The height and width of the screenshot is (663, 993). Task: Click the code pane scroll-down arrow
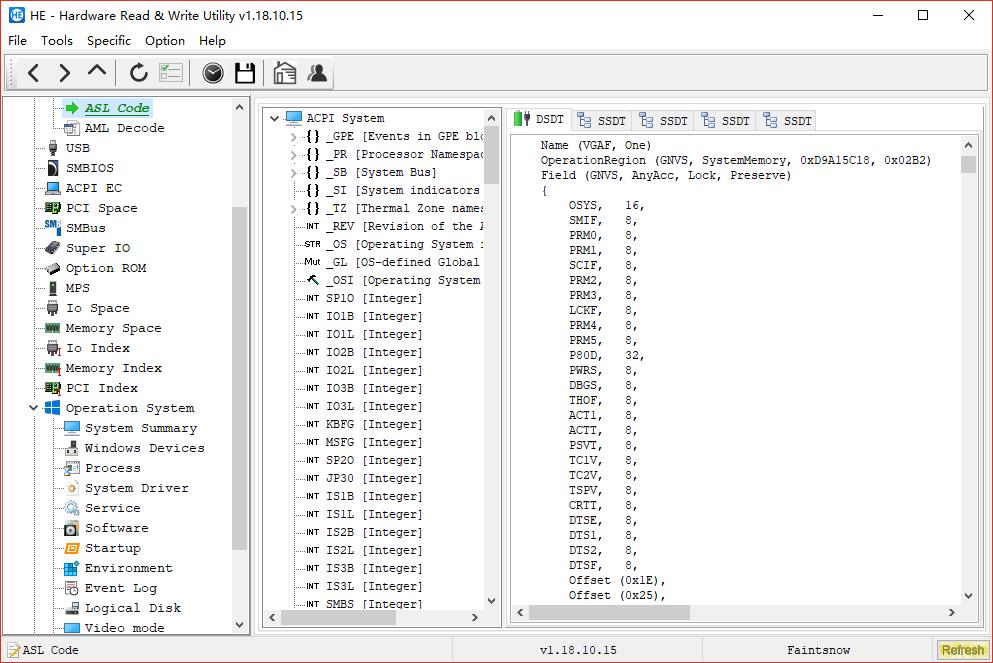pyautogui.click(x=968, y=596)
